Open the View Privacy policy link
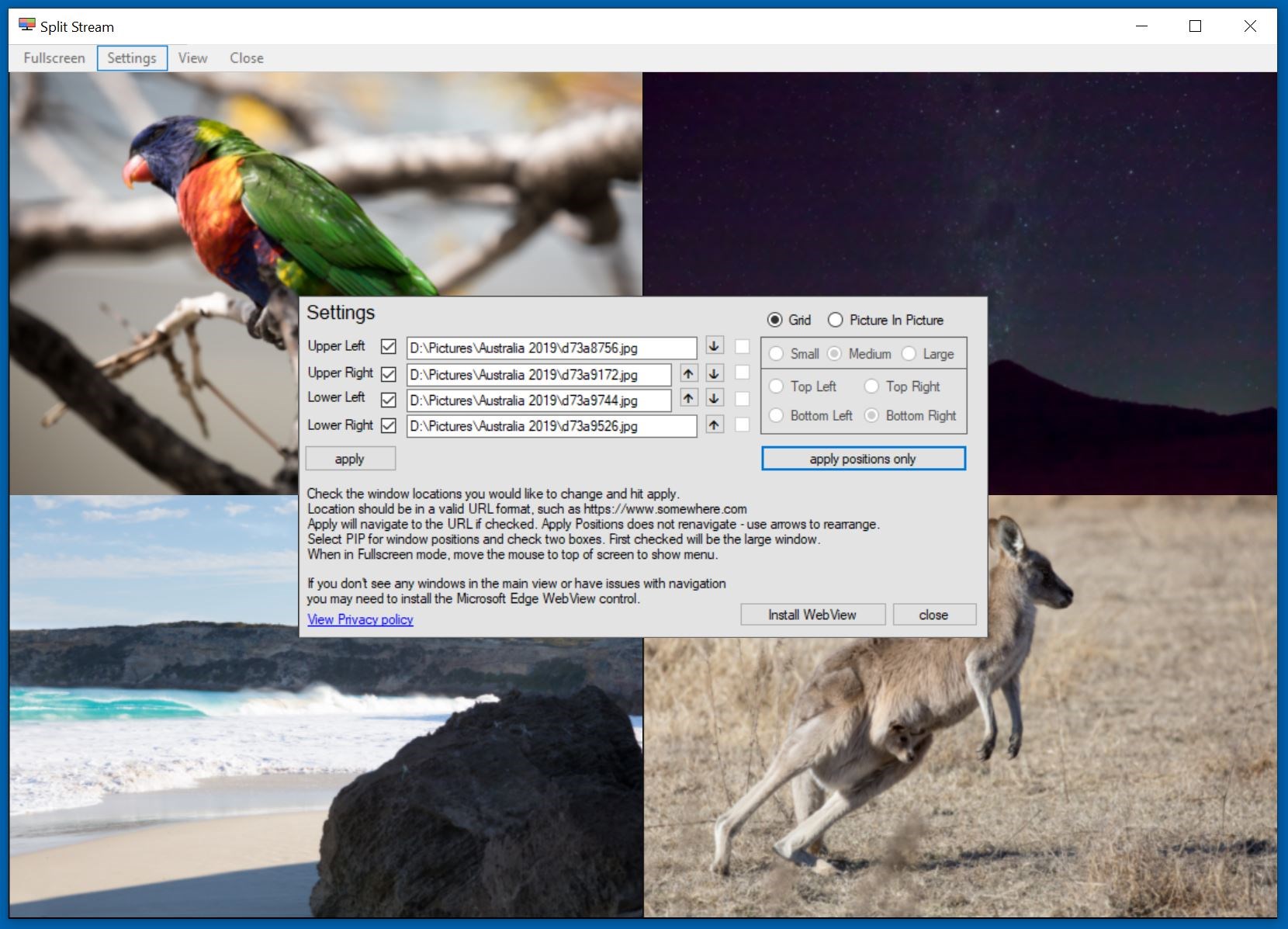Screen dimensions: 1288x929 click(x=360, y=619)
